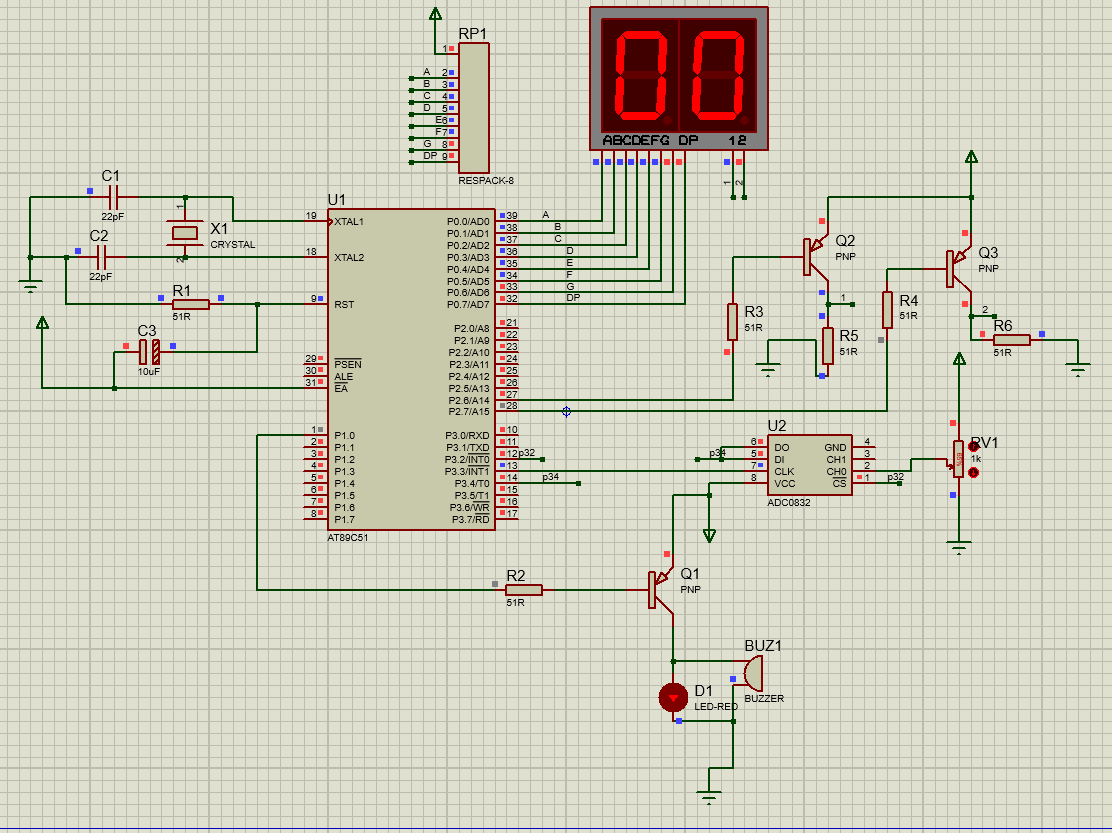This screenshot has width=1112, height=833.
Task: Click the RST pin label
Action: pyautogui.click(x=344, y=305)
